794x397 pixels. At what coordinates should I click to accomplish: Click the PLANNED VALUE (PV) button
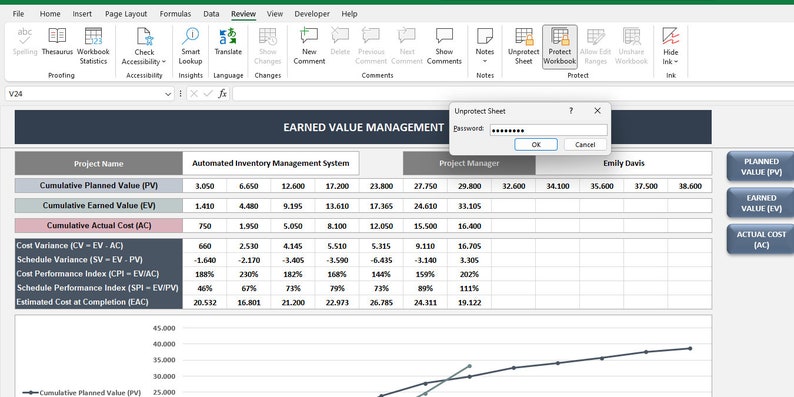tap(761, 167)
